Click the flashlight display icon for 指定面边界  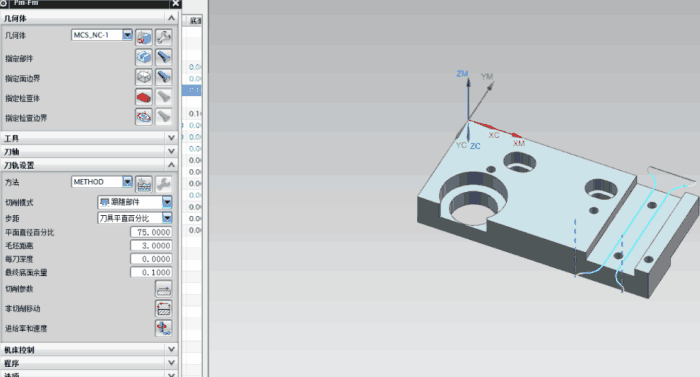(163, 77)
